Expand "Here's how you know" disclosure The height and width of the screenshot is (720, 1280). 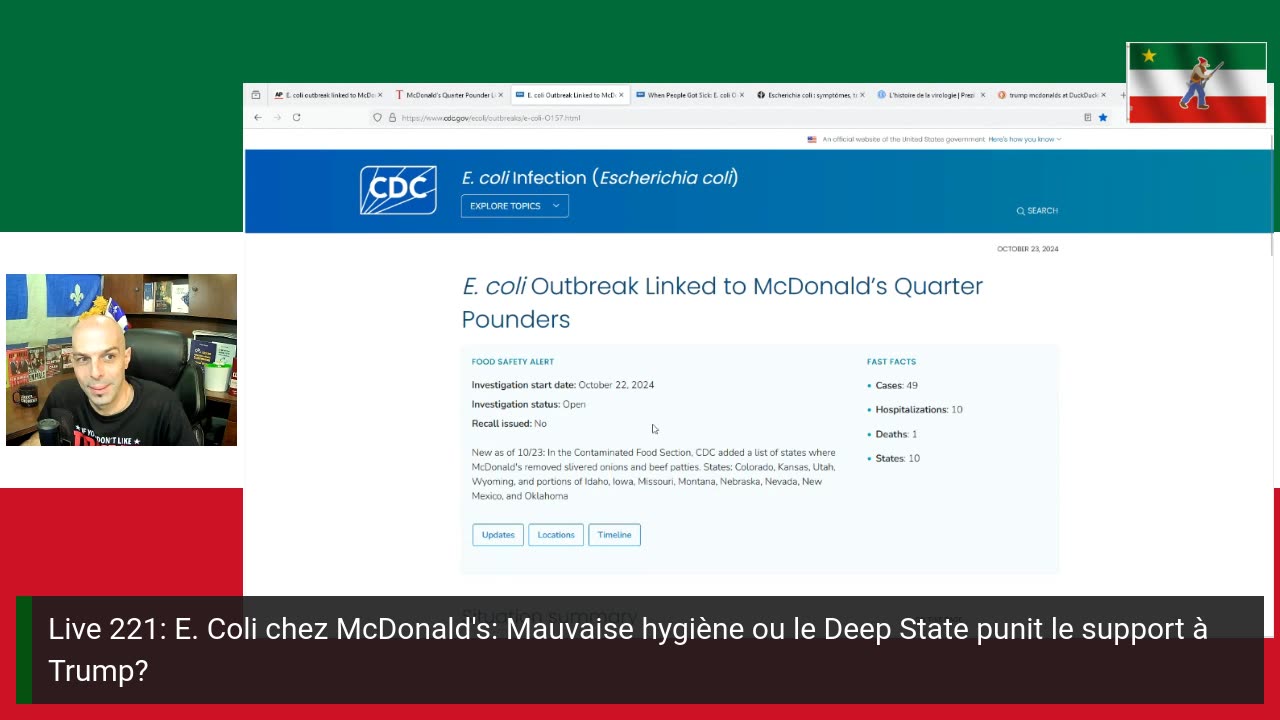(1024, 139)
